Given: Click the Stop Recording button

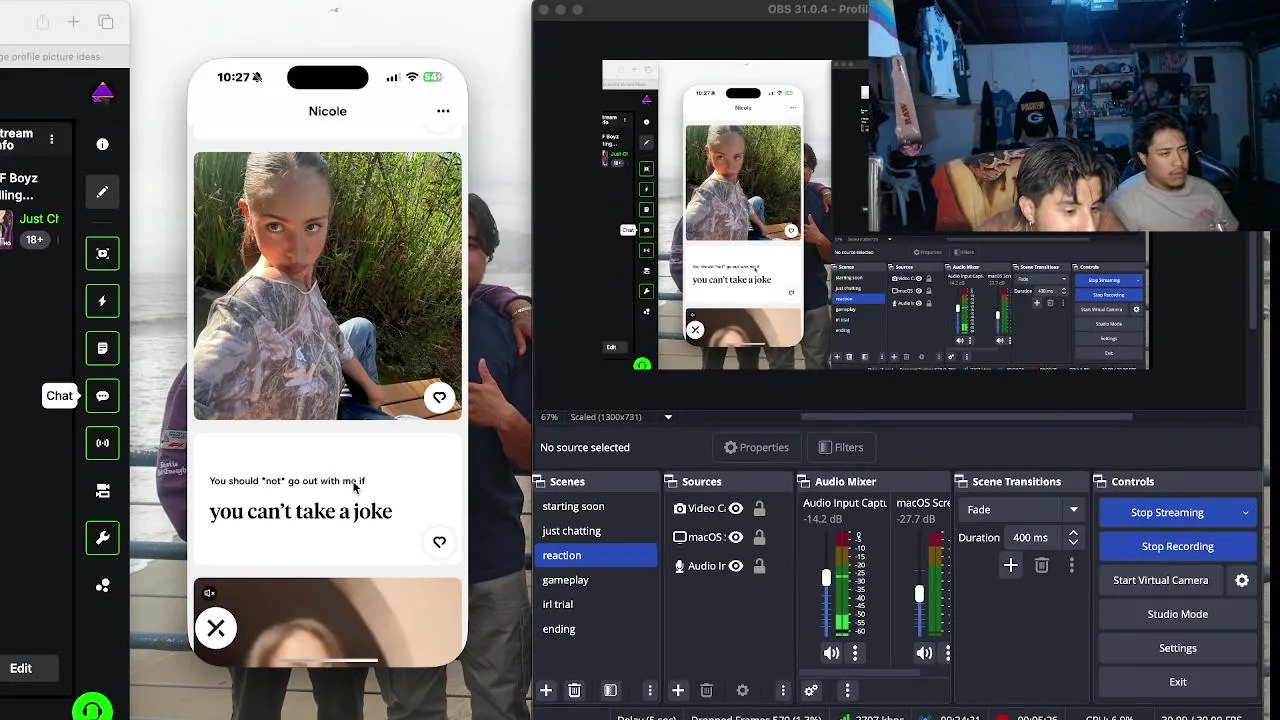Looking at the screenshot, I should (1178, 546).
